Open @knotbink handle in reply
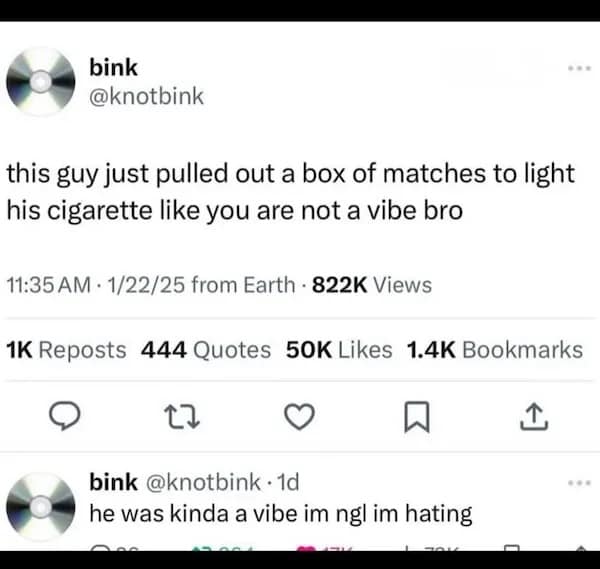600x569 pixels. click(203, 482)
